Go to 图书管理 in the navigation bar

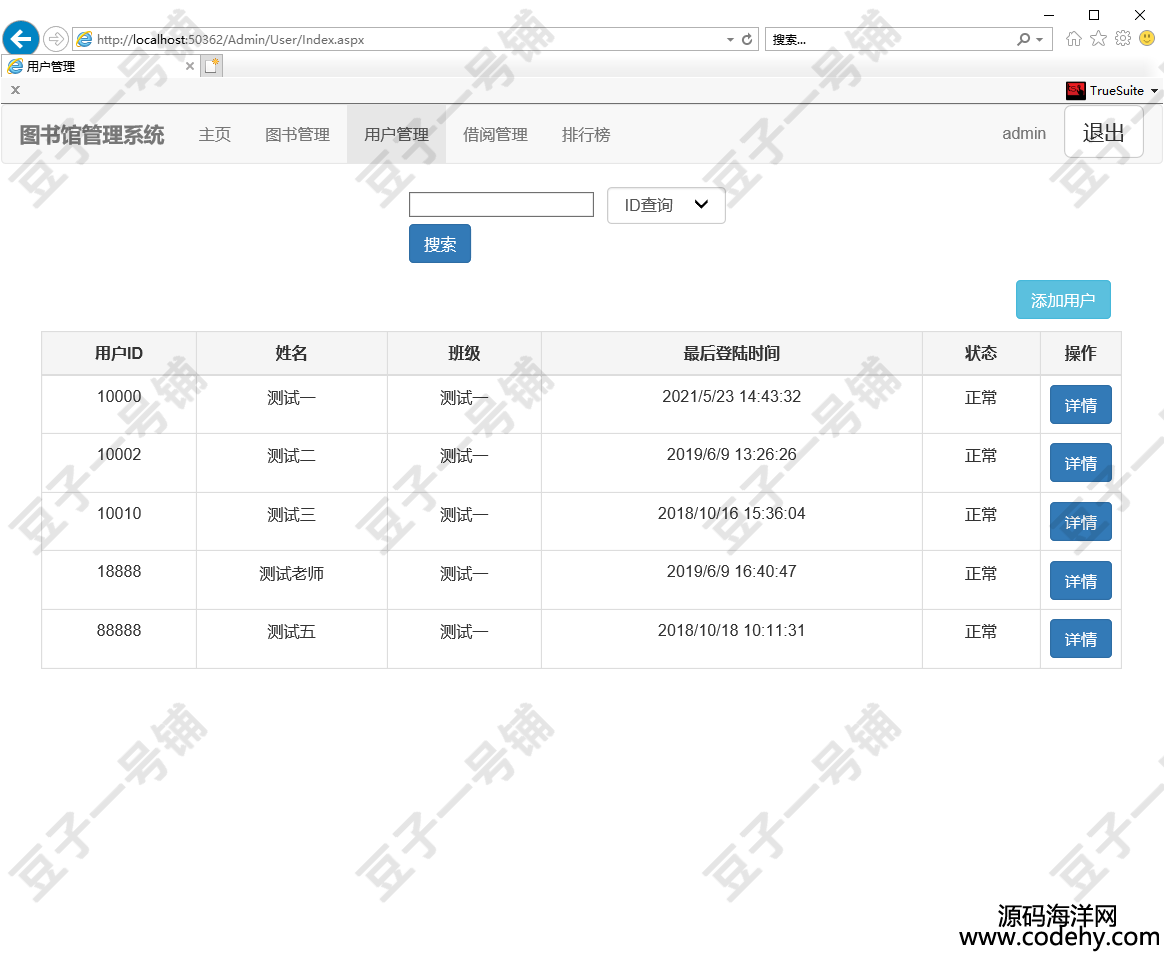[297, 134]
